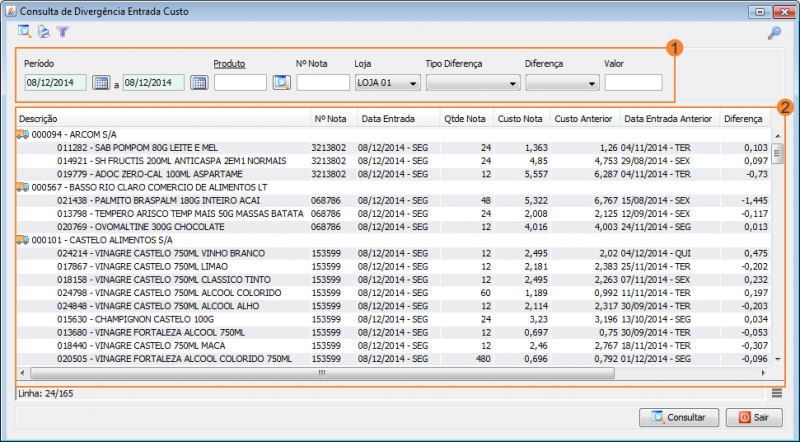Viewport: 800px width, 442px height.
Task: Sort by the Qtde Nota column header
Action: (x=466, y=119)
